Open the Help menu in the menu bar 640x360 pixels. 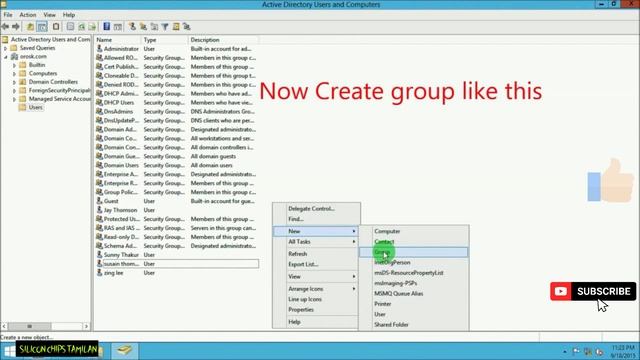(x=69, y=15)
